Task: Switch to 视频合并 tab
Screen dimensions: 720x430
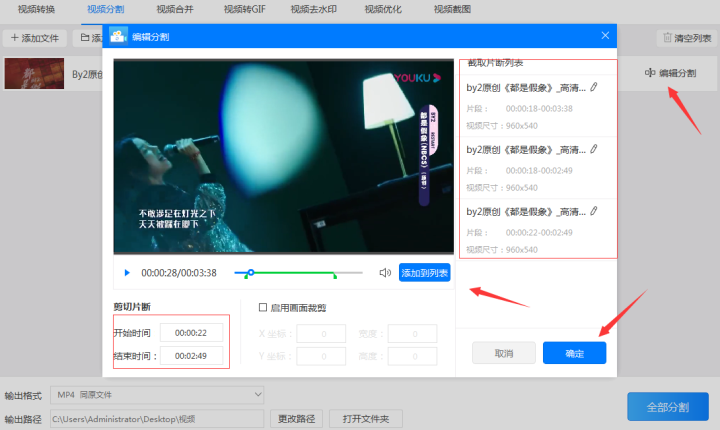Action: [175, 9]
